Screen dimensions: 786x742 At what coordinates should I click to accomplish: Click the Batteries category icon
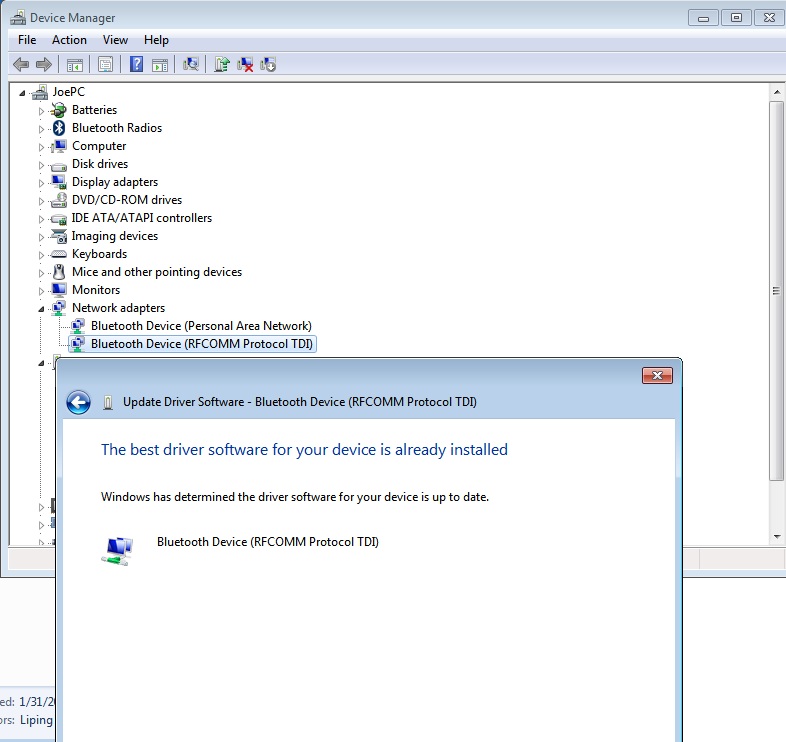(x=59, y=110)
